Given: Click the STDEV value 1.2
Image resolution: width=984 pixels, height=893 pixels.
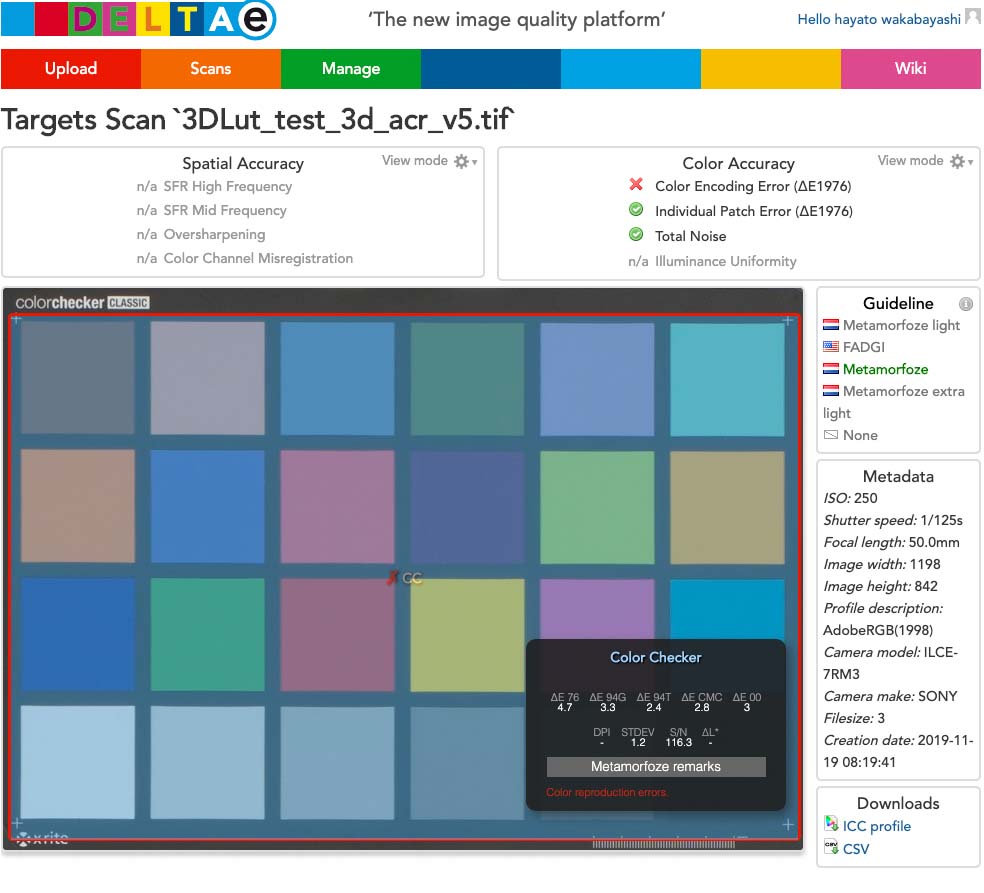Looking at the screenshot, I should [638, 742].
